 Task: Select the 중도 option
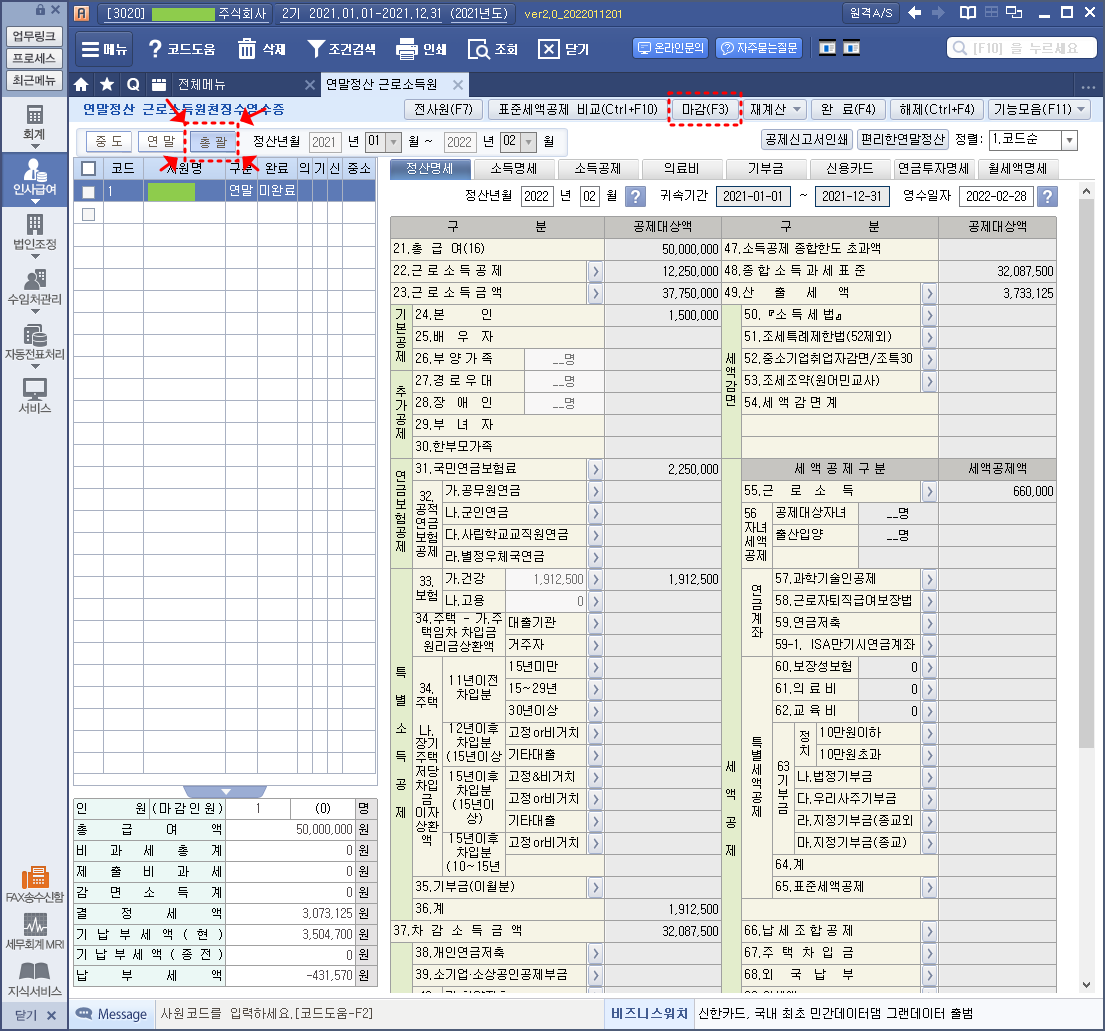tap(109, 142)
